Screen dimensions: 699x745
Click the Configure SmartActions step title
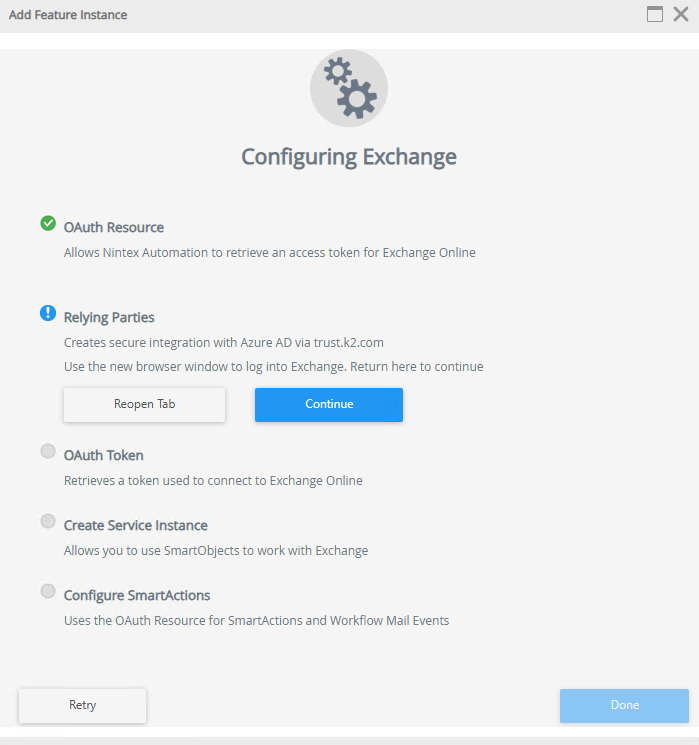137,595
